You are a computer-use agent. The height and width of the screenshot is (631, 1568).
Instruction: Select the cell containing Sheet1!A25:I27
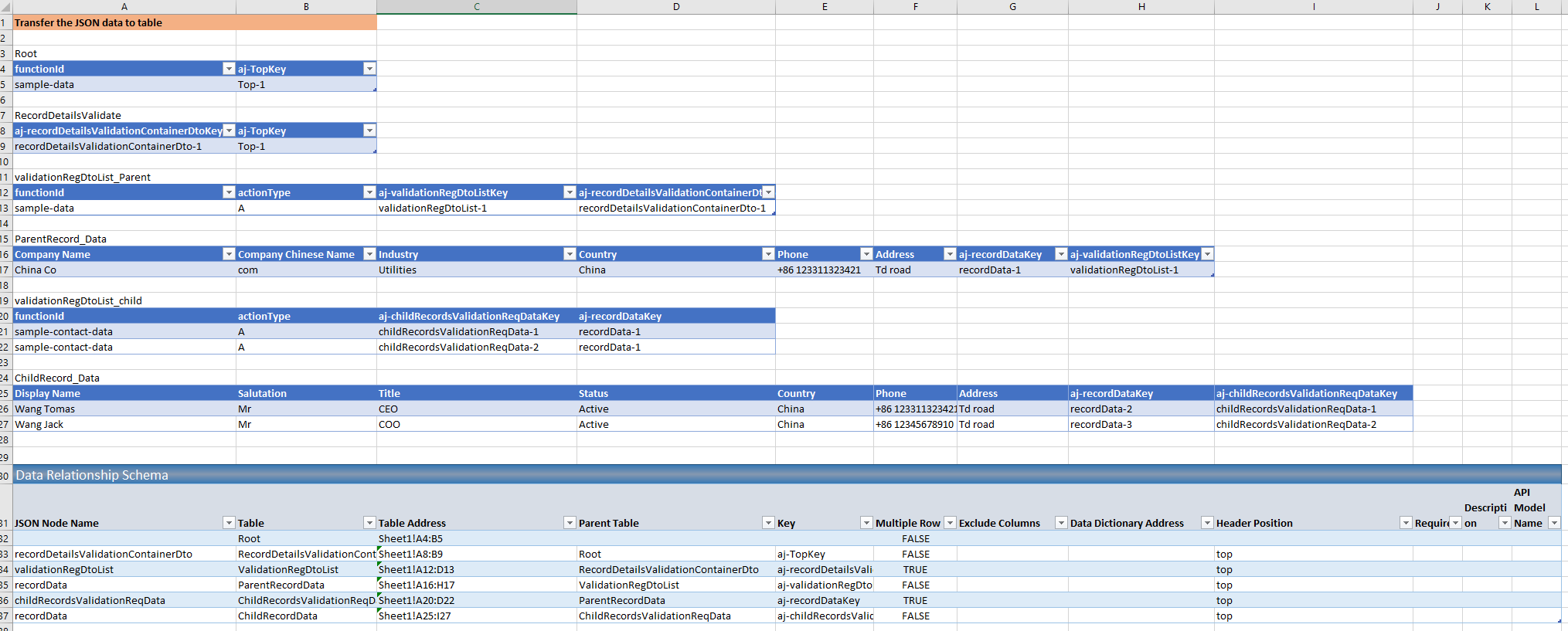tap(475, 616)
